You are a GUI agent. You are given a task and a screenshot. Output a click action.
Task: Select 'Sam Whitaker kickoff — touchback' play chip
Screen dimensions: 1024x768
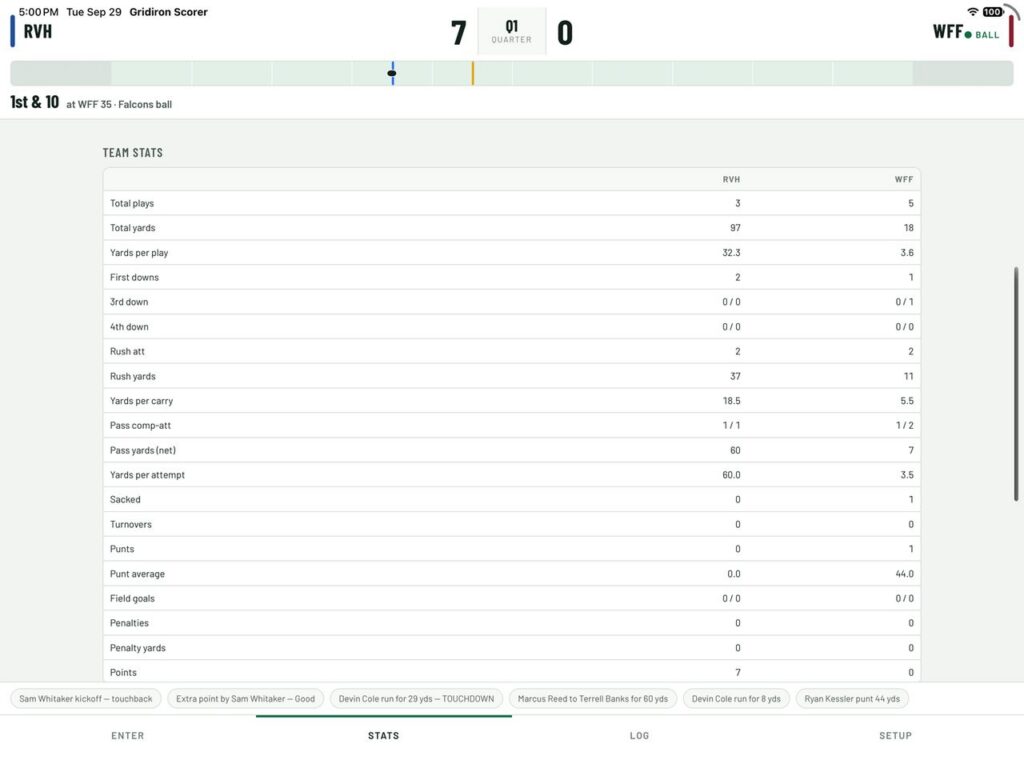click(x=86, y=699)
